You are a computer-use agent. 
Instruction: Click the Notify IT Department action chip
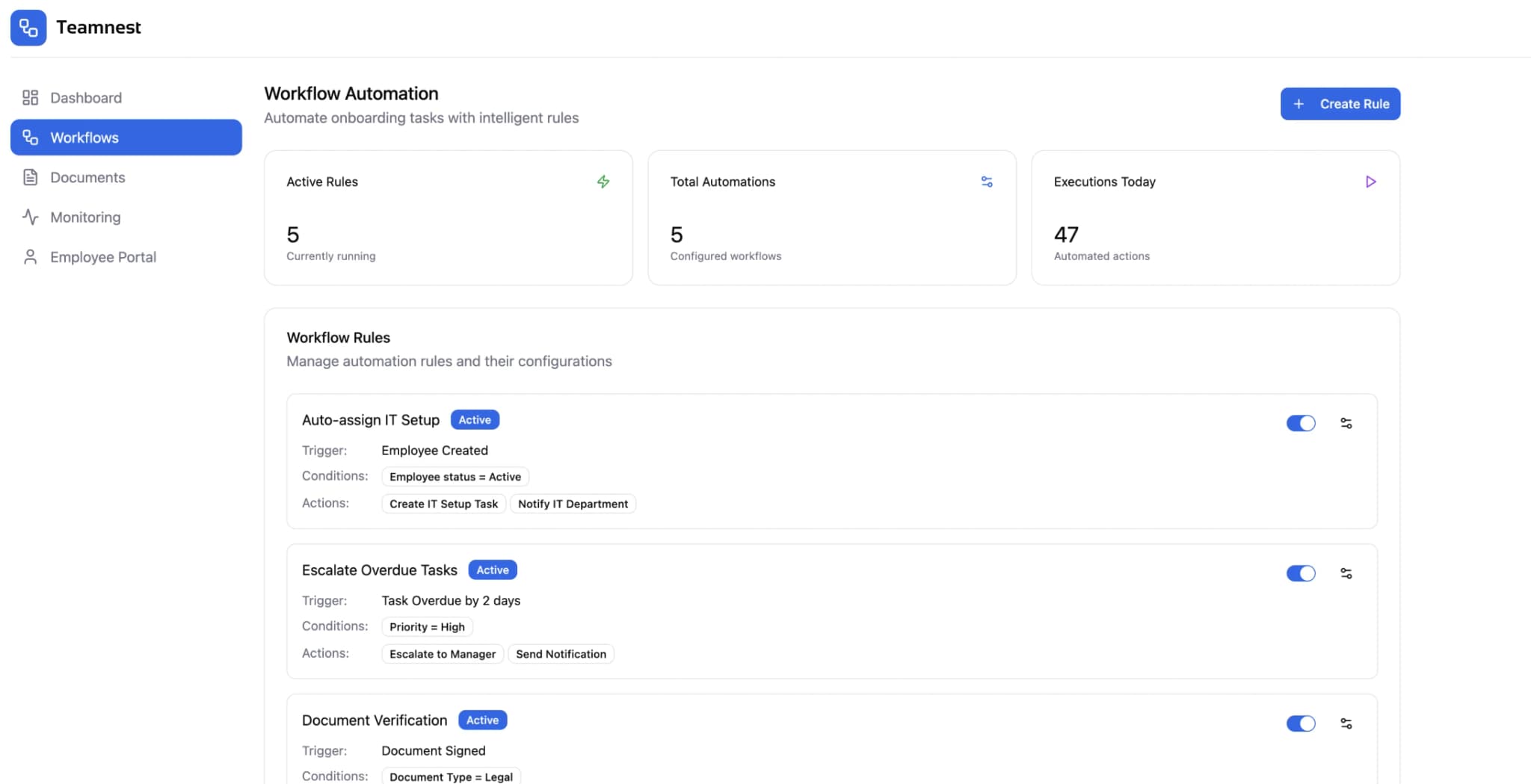coord(573,504)
